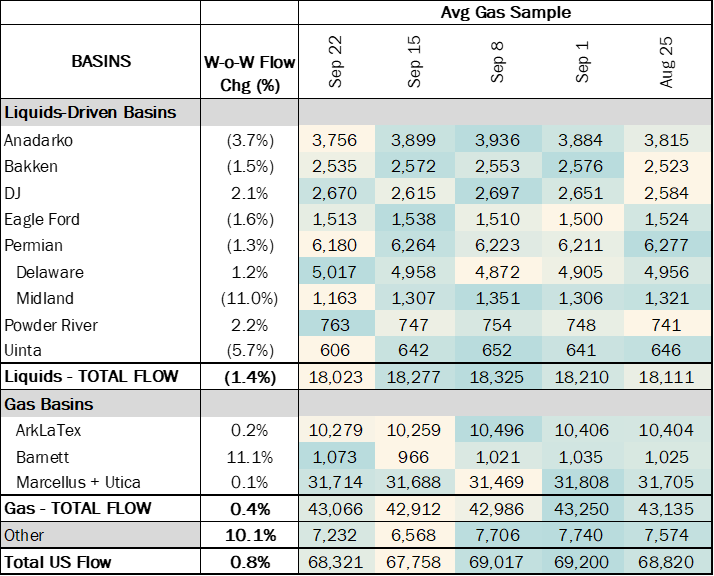Screen dimensions: 714x576
Task: Click Gas total Aug 25 value 43,135
Action: click(x=666, y=509)
